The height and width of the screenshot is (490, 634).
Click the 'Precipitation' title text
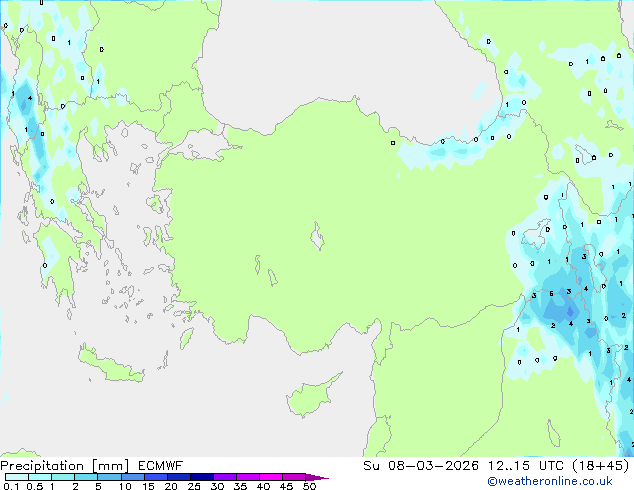pyautogui.click(x=42, y=466)
